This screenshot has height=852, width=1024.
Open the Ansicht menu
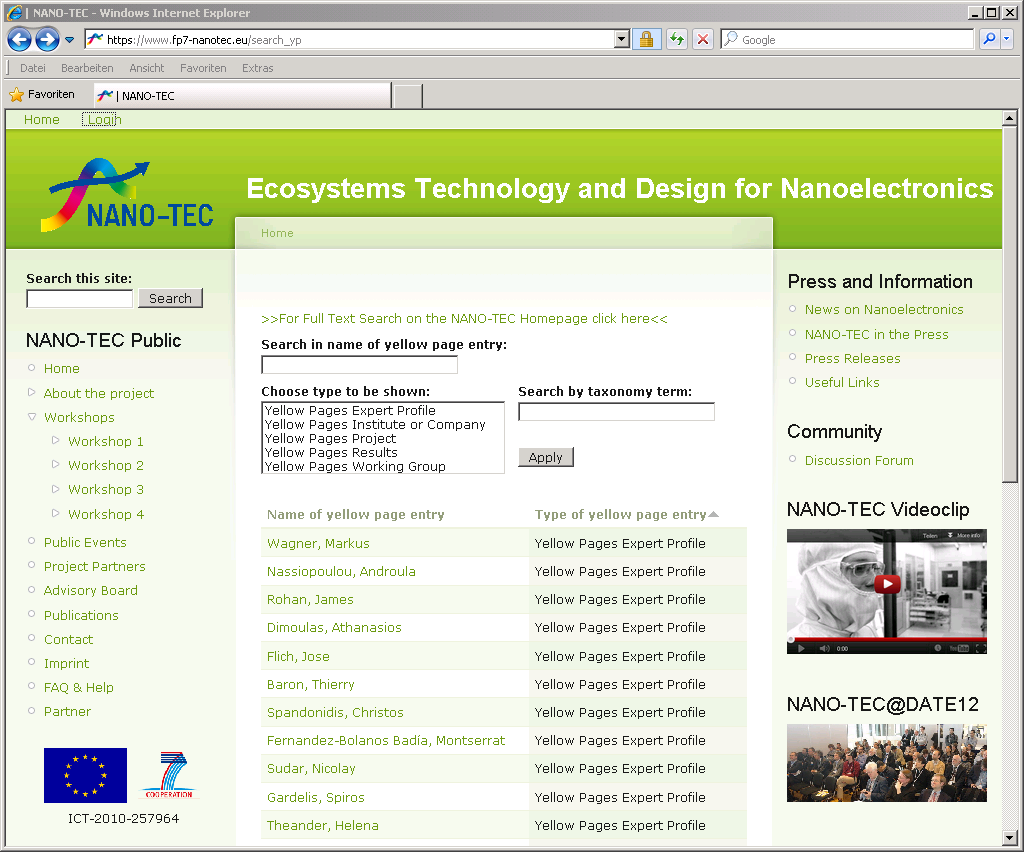click(x=147, y=68)
